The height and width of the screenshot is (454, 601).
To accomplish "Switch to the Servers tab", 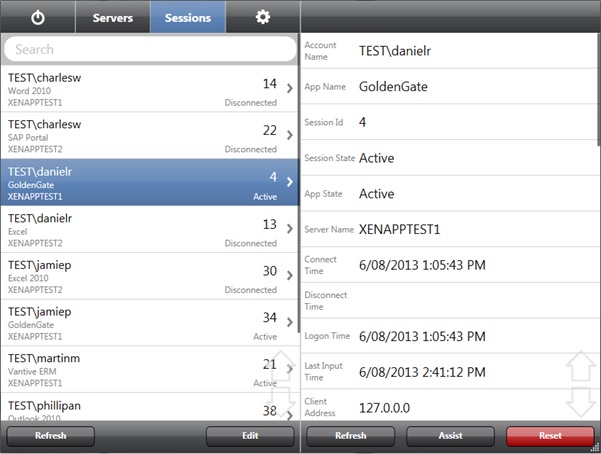I will 113,17.
